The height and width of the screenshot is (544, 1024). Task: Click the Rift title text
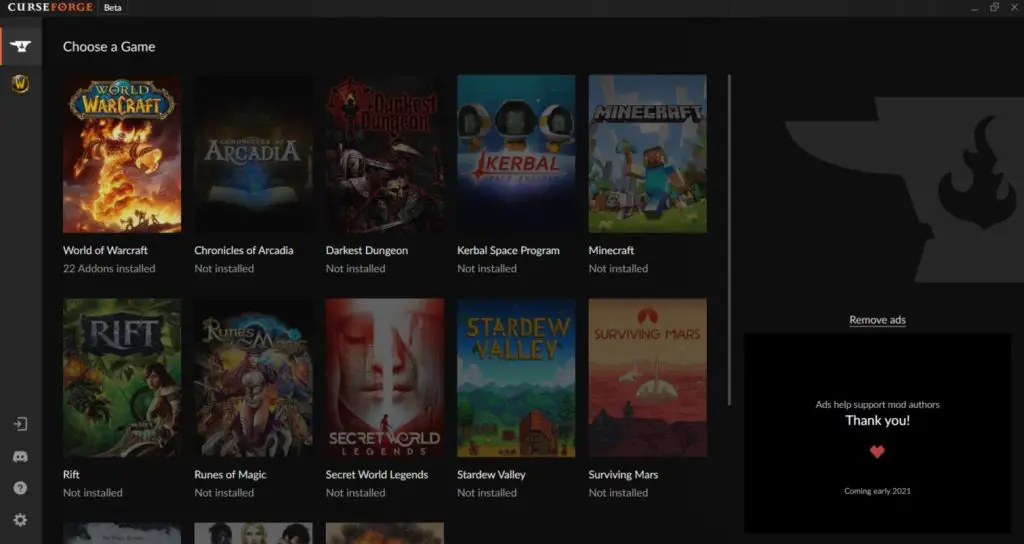pos(71,474)
